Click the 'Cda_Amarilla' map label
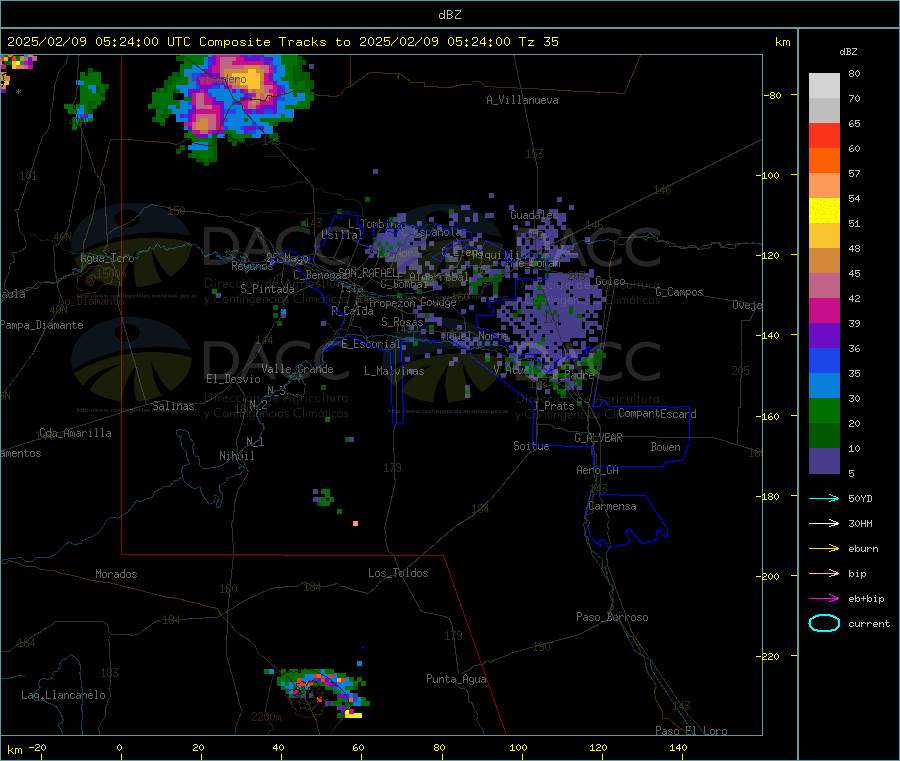Viewport: 900px width, 761px height. [75, 433]
